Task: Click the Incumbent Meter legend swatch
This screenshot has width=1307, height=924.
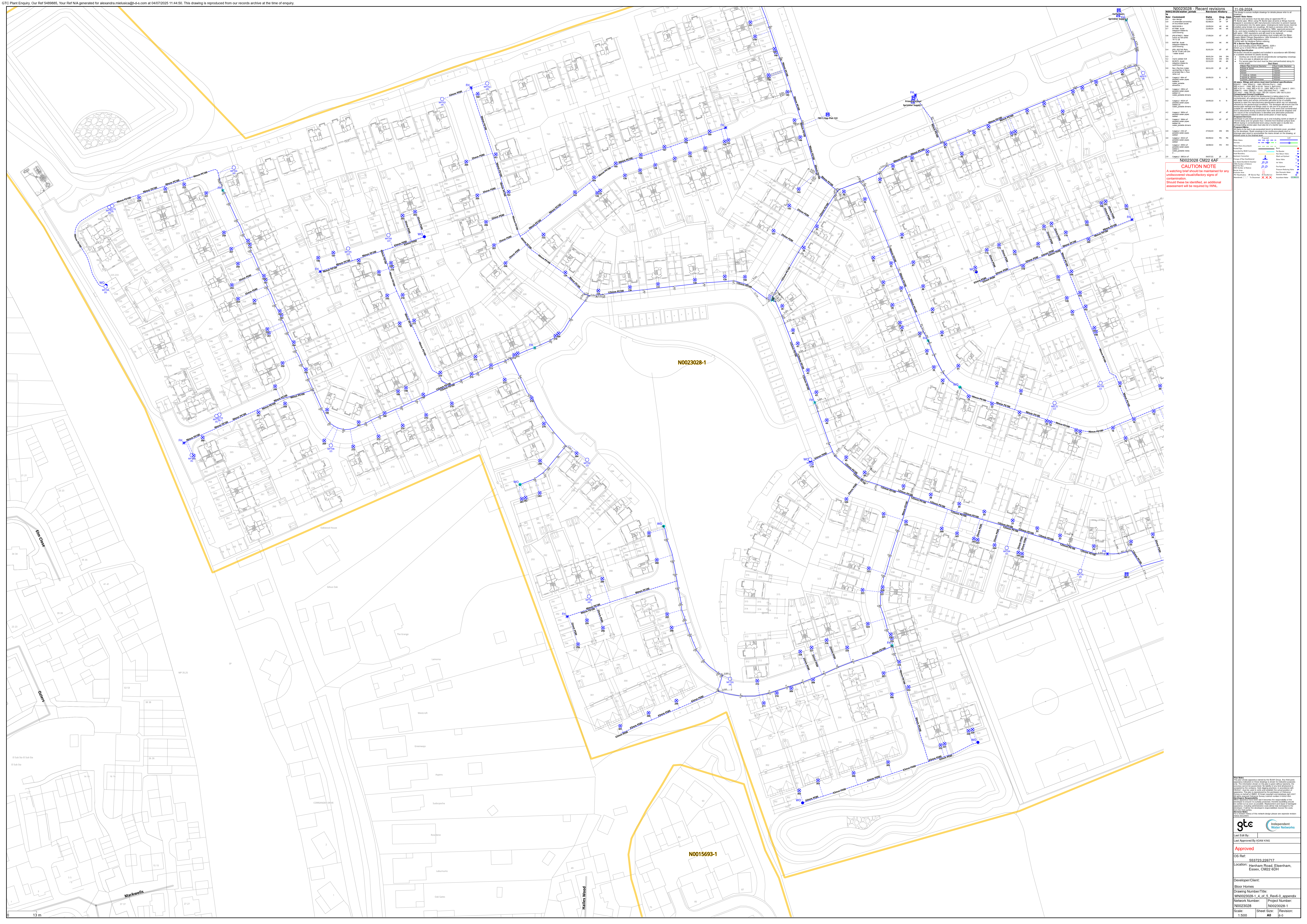Action: point(1295,178)
